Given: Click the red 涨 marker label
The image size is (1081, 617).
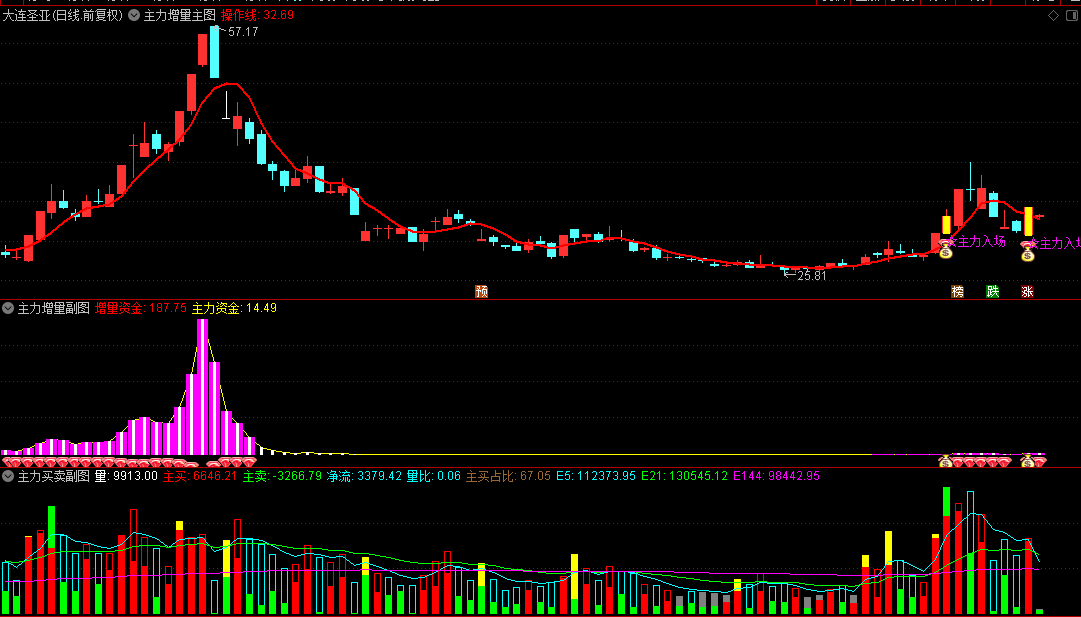Looking at the screenshot, I should (x=1028, y=292).
